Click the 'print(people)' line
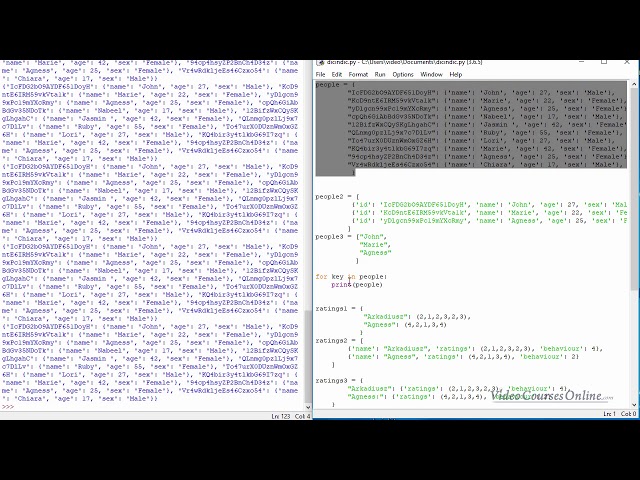Image resolution: width=640 pixels, height=480 pixels. [357, 285]
